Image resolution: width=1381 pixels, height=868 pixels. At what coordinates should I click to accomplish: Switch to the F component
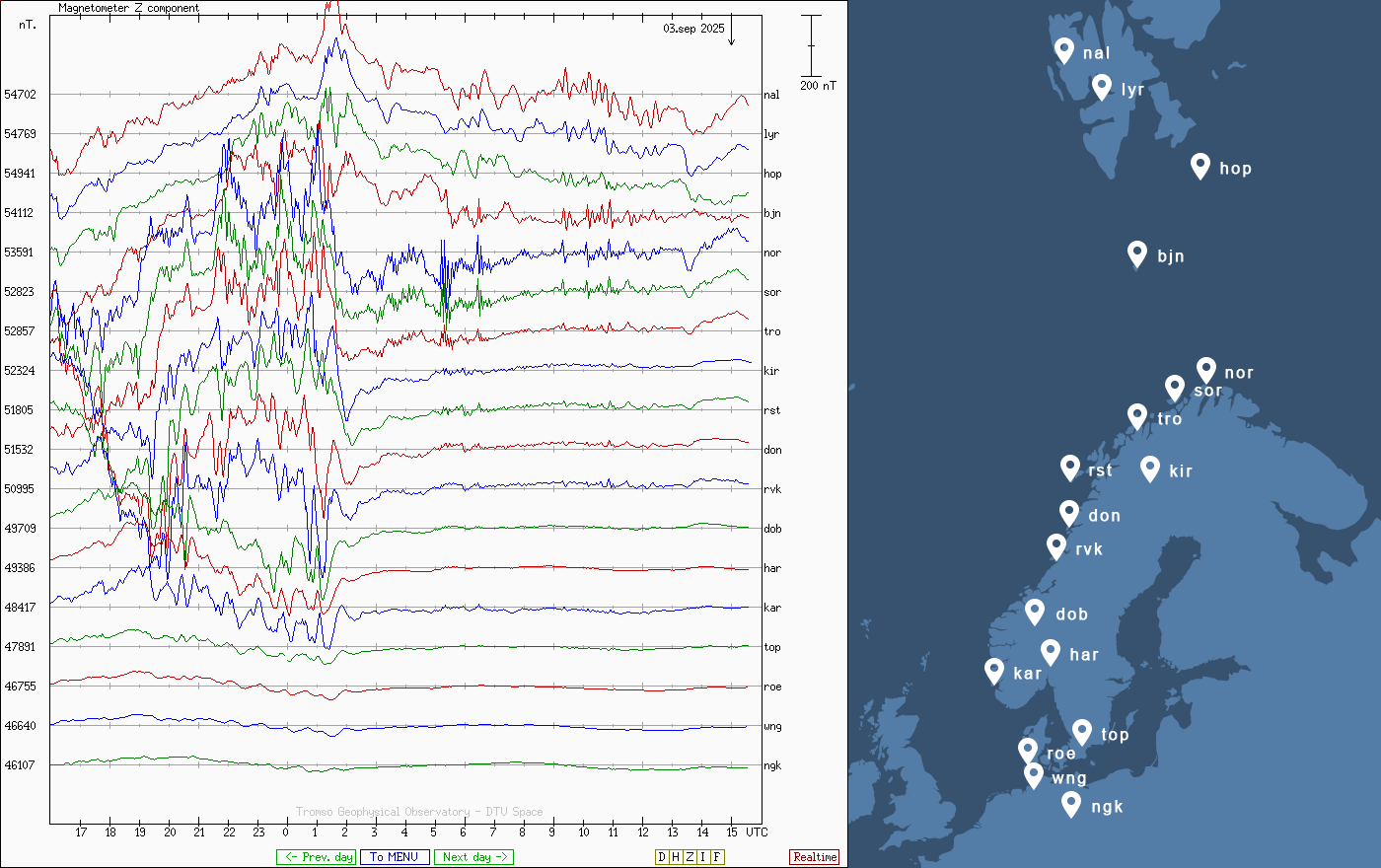pyautogui.click(x=717, y=857)
